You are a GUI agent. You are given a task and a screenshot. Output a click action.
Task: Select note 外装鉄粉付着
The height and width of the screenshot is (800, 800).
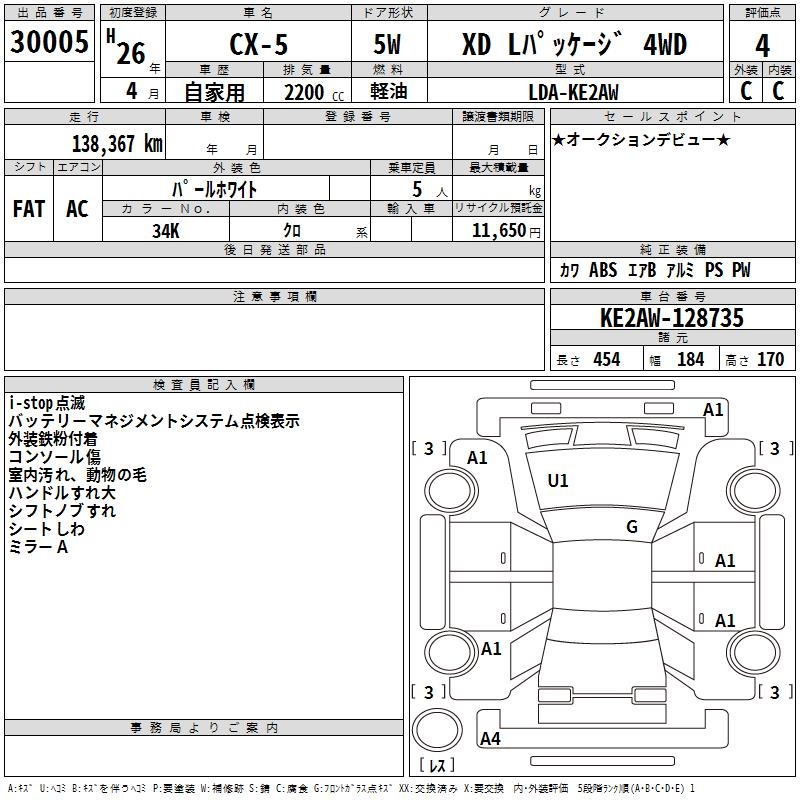click(53, 439)
